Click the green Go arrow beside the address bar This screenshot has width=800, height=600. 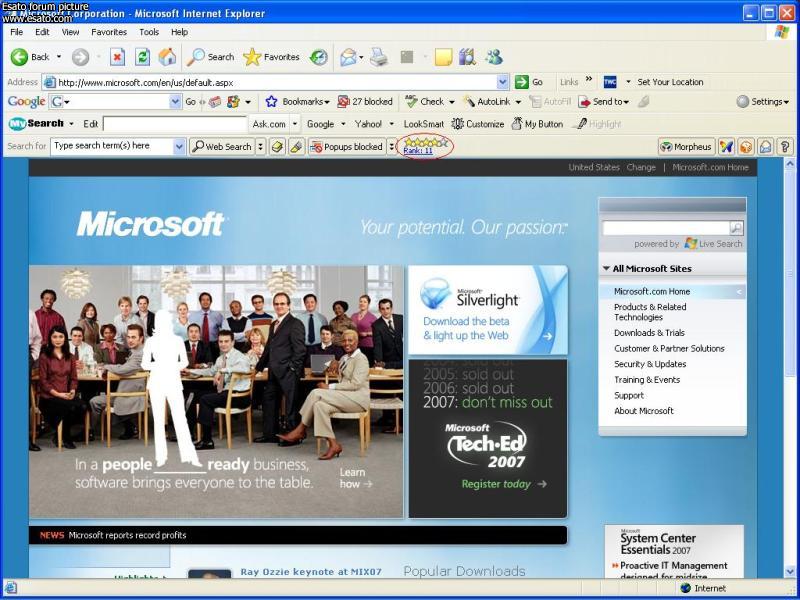521,82
